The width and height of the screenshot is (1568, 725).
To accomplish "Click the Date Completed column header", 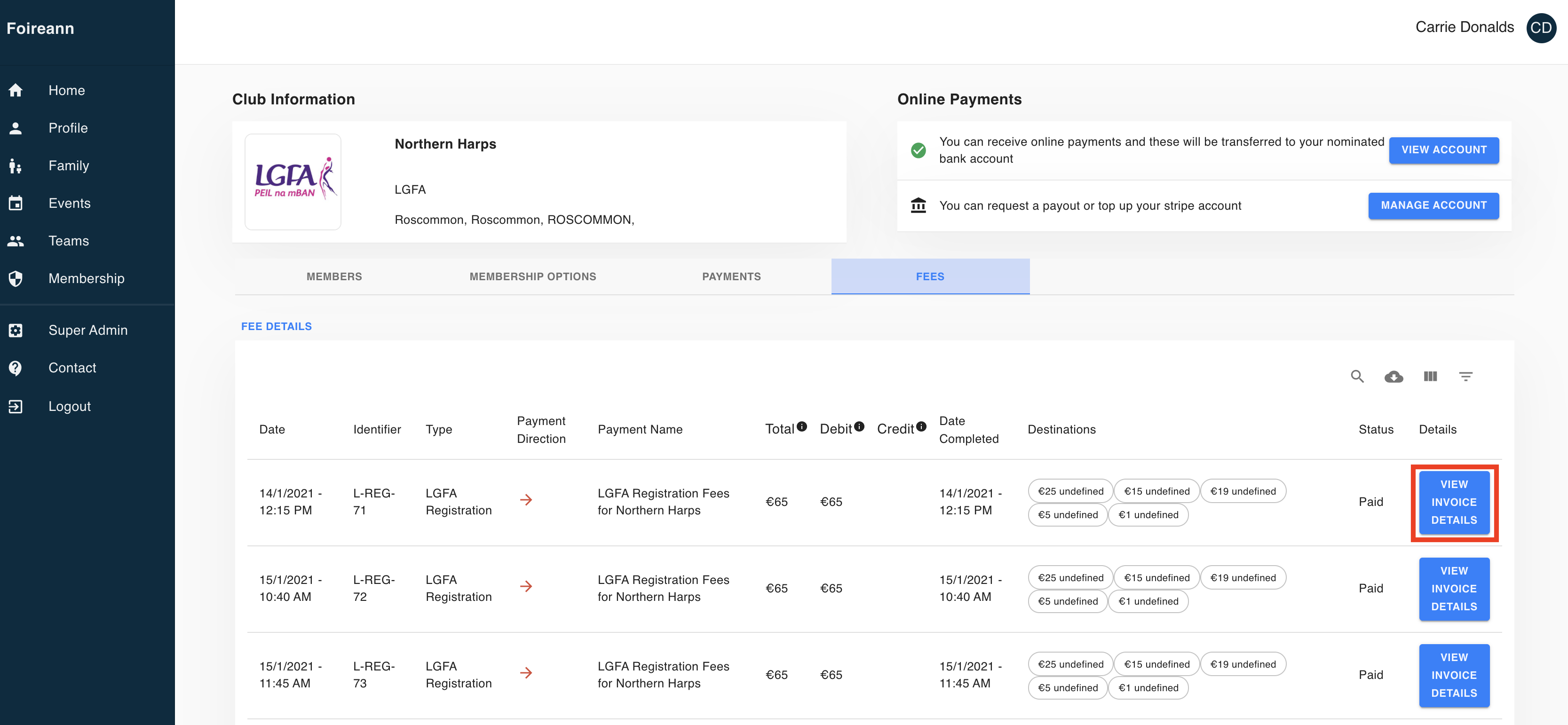I will pyautogui.click(x=968, y=430).
